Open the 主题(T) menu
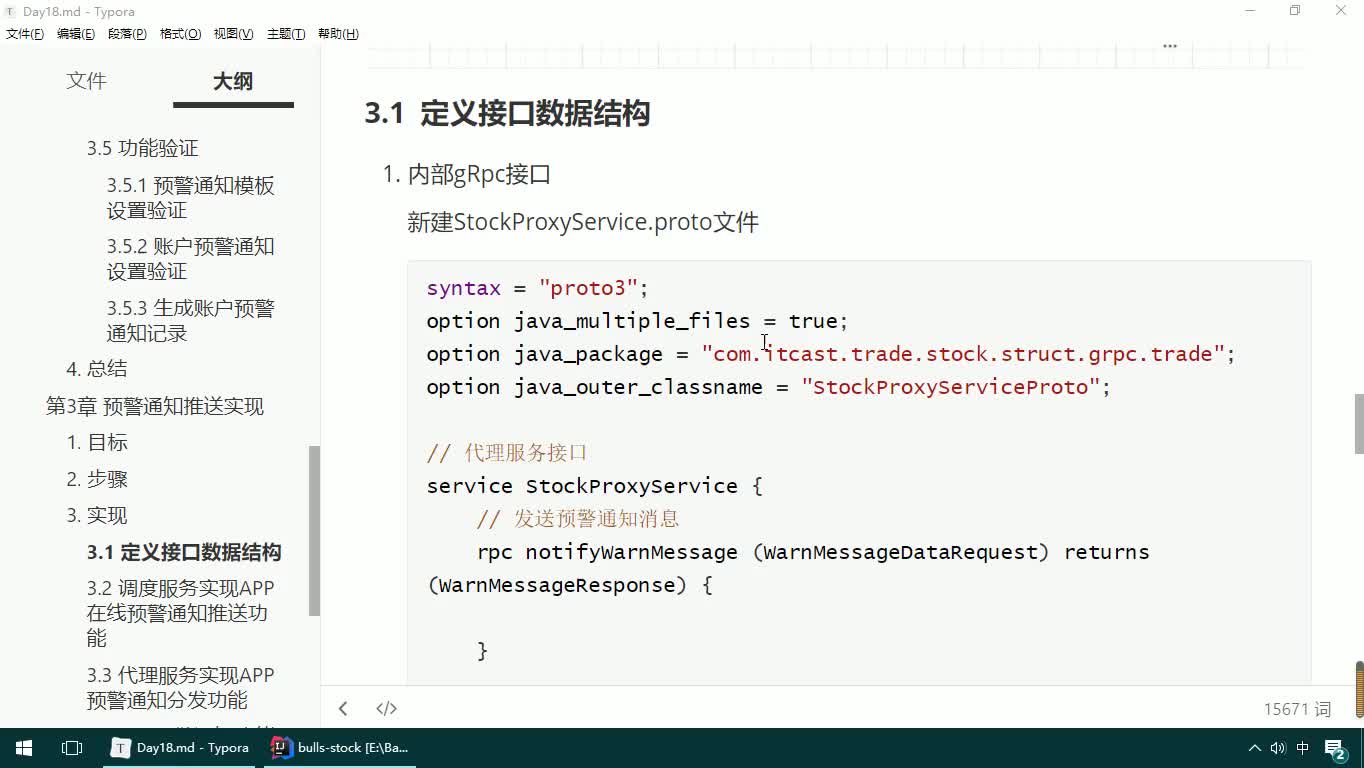This screenshot has width=1364, height=768. click(286, 34)
